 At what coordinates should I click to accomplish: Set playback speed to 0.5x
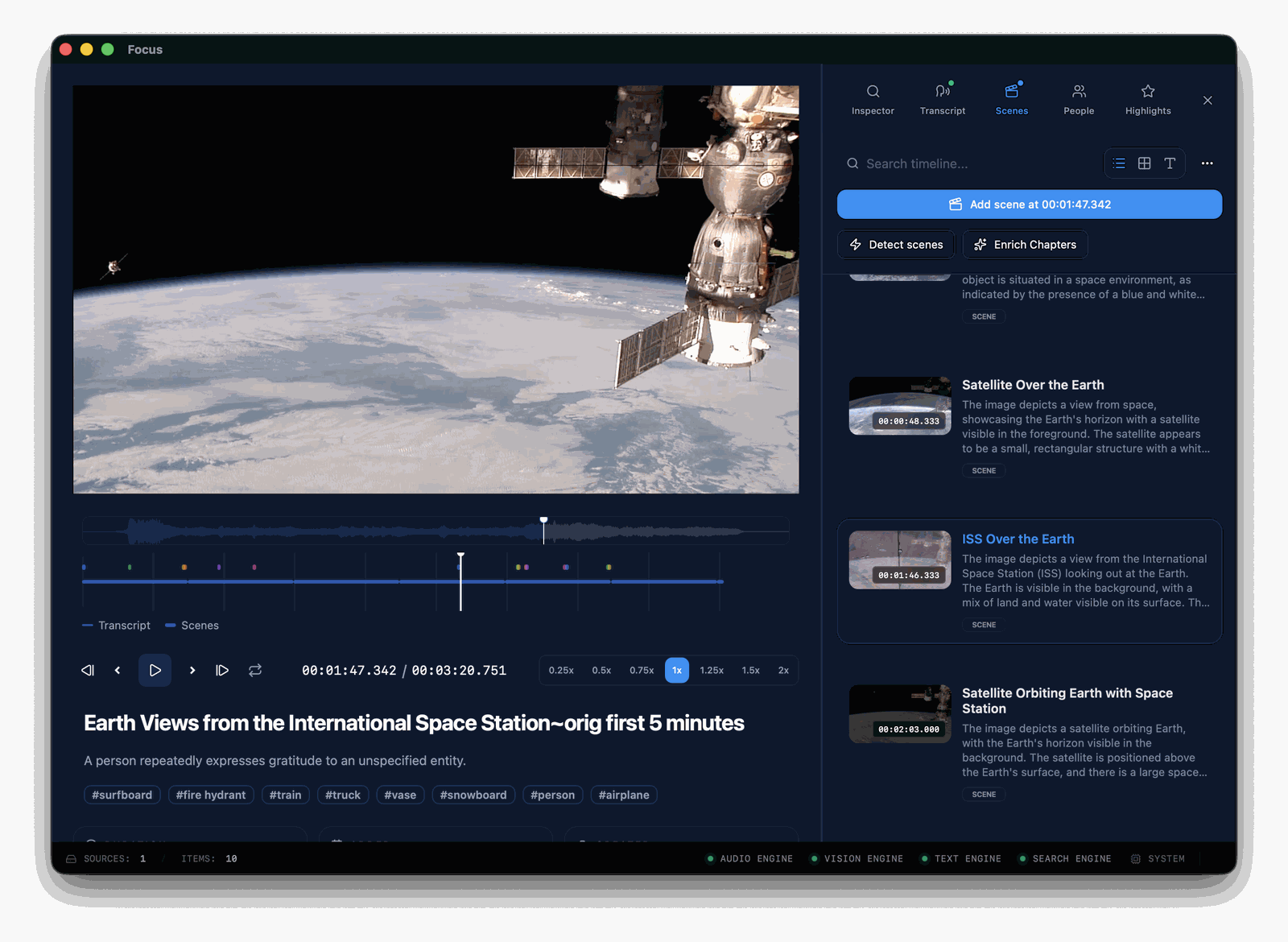601,670
